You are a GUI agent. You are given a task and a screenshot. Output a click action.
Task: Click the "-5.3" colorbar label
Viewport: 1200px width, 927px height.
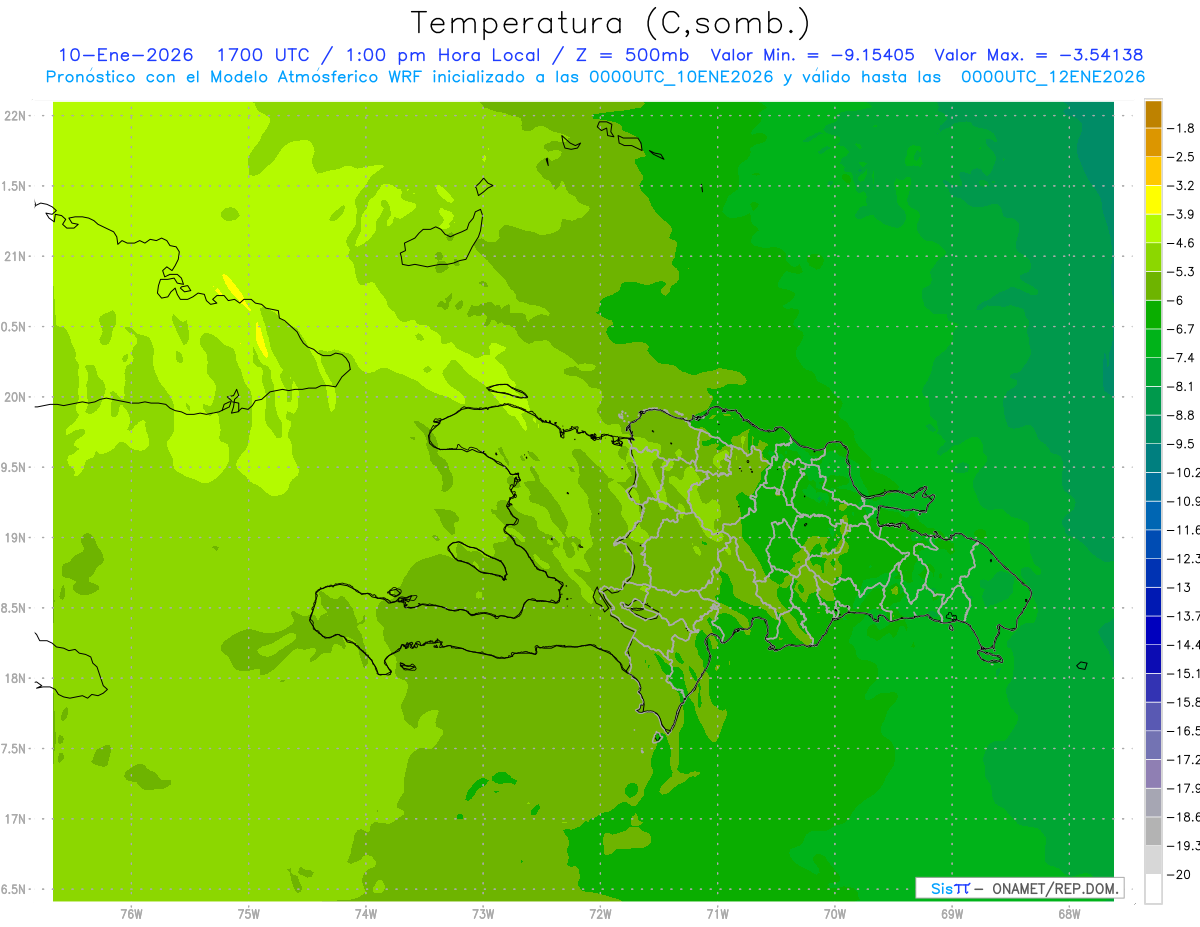click(x=1183, y=272)
